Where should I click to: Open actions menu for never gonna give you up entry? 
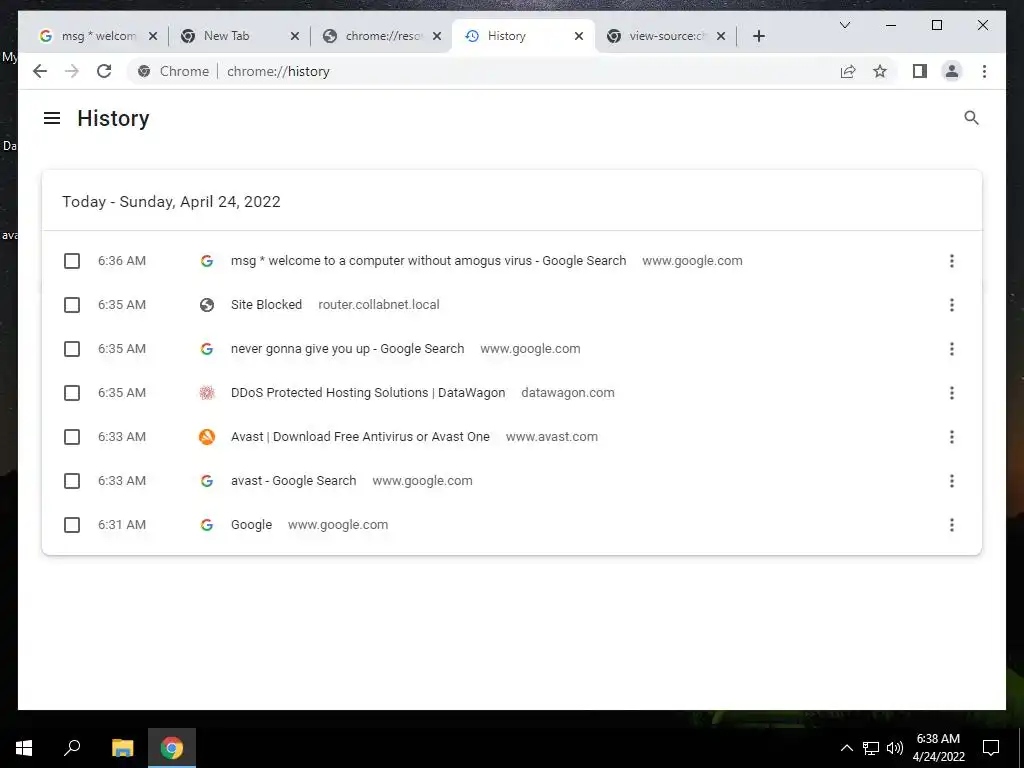point(952,349)
